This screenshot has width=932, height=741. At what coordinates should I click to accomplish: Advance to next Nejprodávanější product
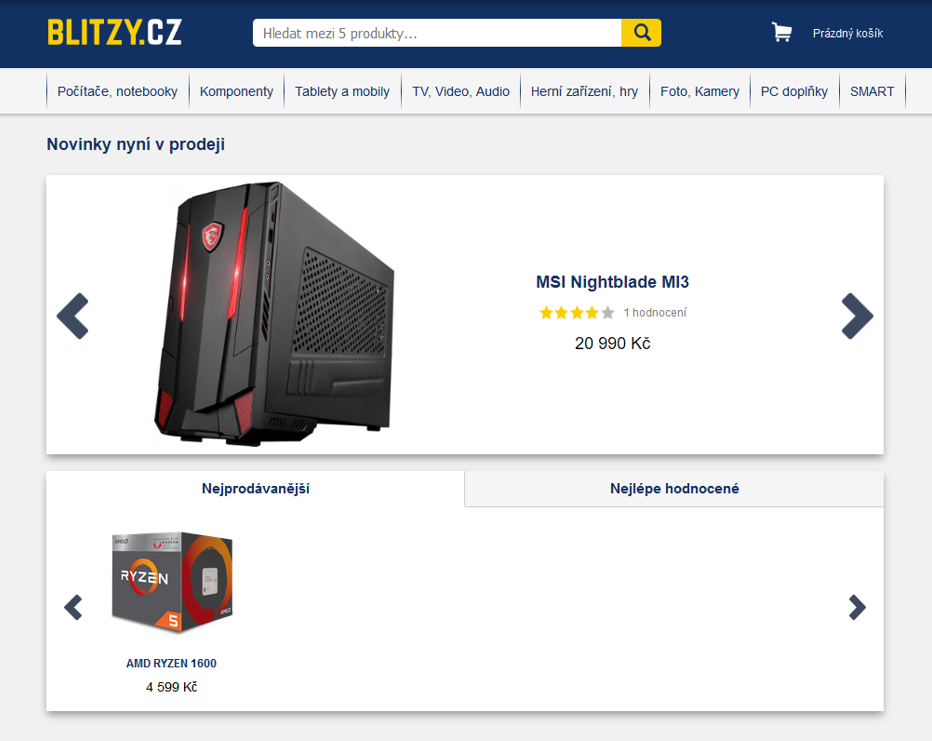pyautogui.click(x=857, y=607)
